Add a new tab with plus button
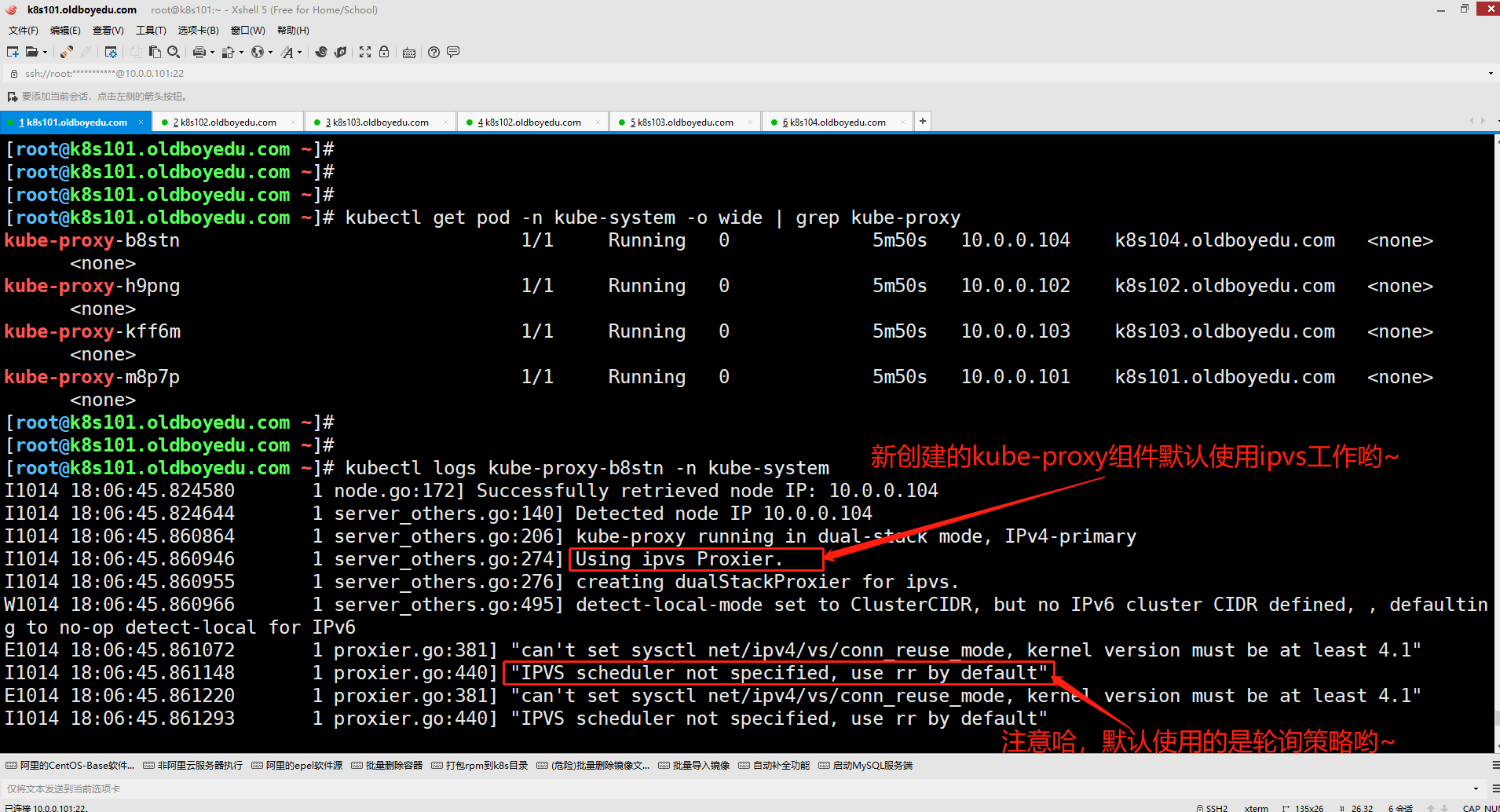1500x812 pixels. [923, 121]
